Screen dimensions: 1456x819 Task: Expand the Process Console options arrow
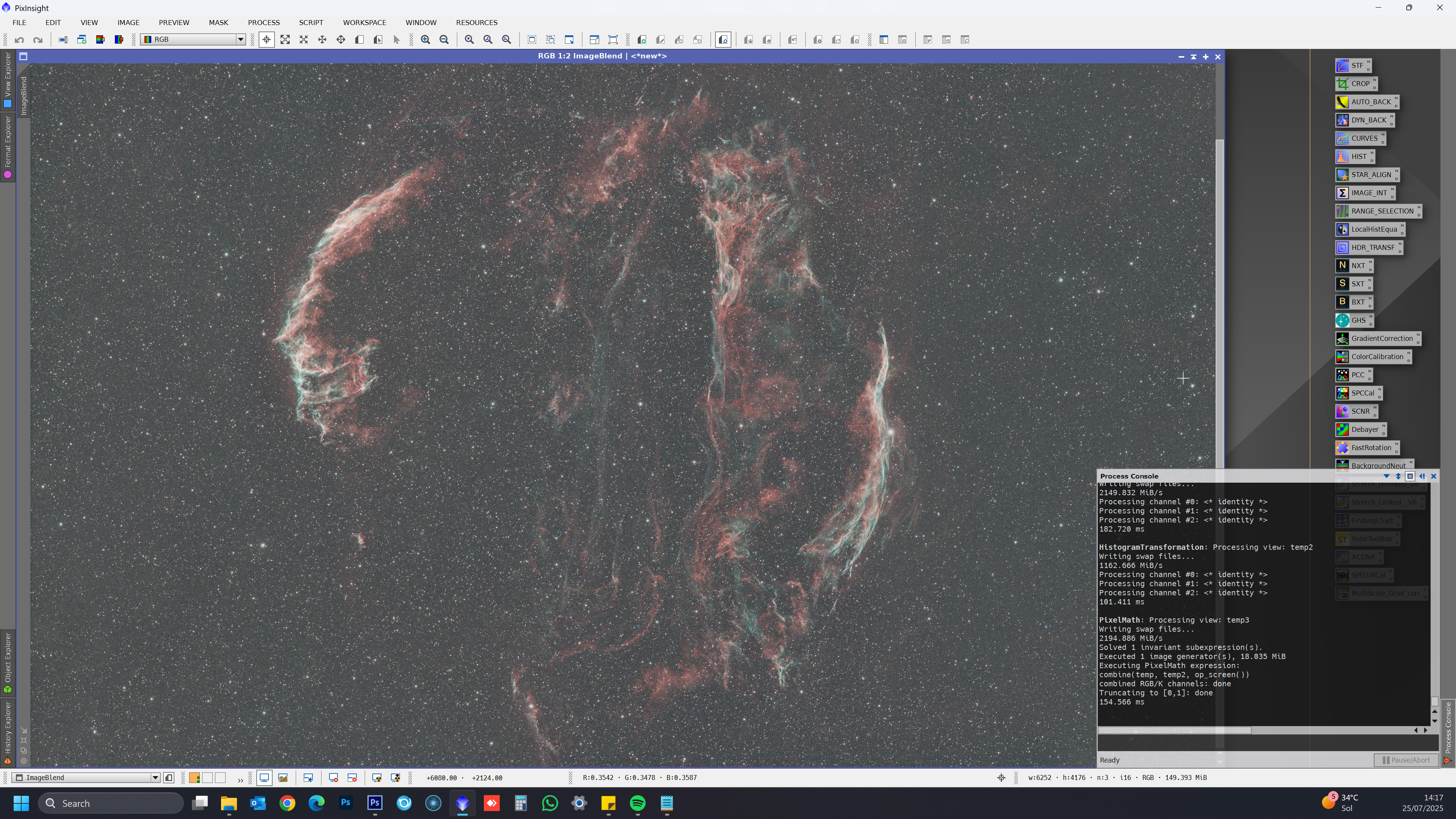pos(1386,477)
